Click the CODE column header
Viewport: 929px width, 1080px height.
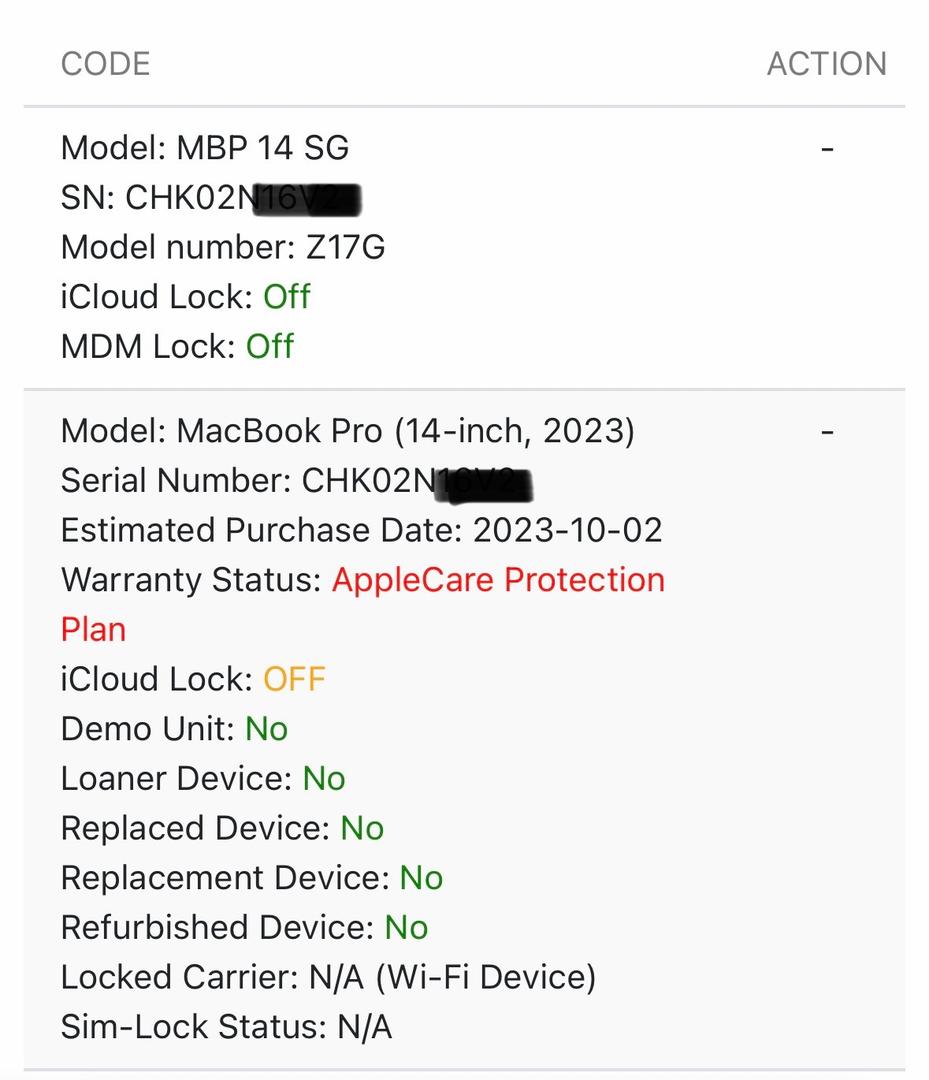[105, 64]
